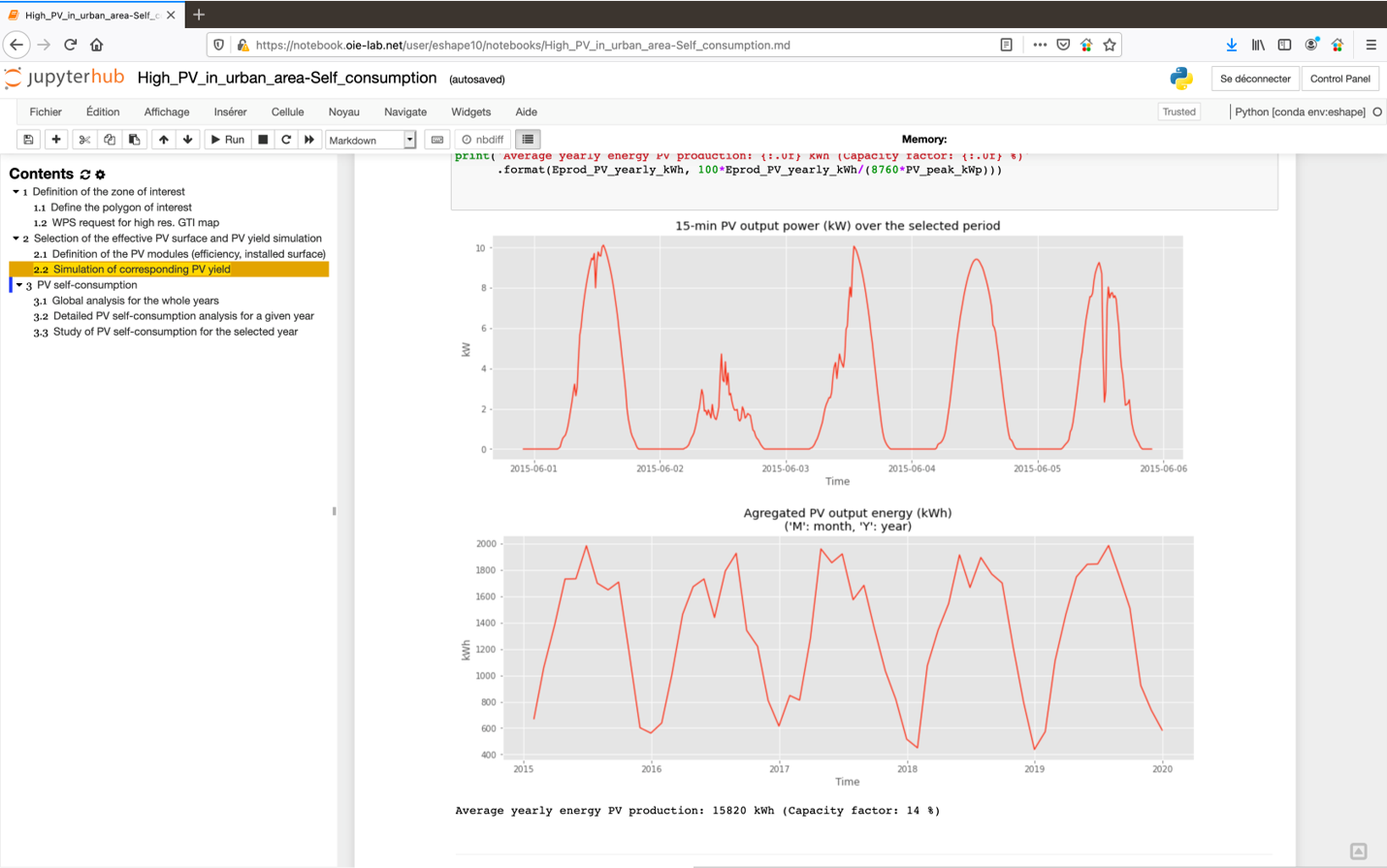Screen dimensions: 1387x868
Task: Cut the selected cell with the scissors icon
Action: (x=82, y=139)
